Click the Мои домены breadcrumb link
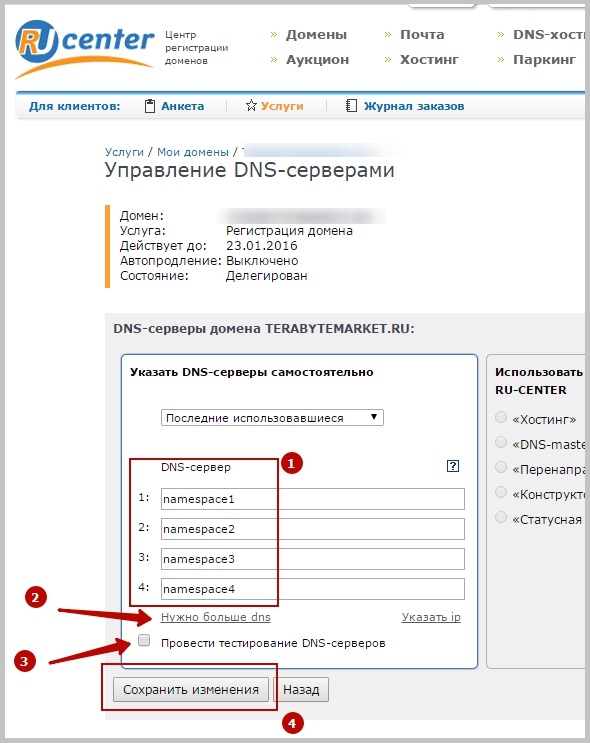This screenshot has width=590, height=743. (x=192, y=152)
